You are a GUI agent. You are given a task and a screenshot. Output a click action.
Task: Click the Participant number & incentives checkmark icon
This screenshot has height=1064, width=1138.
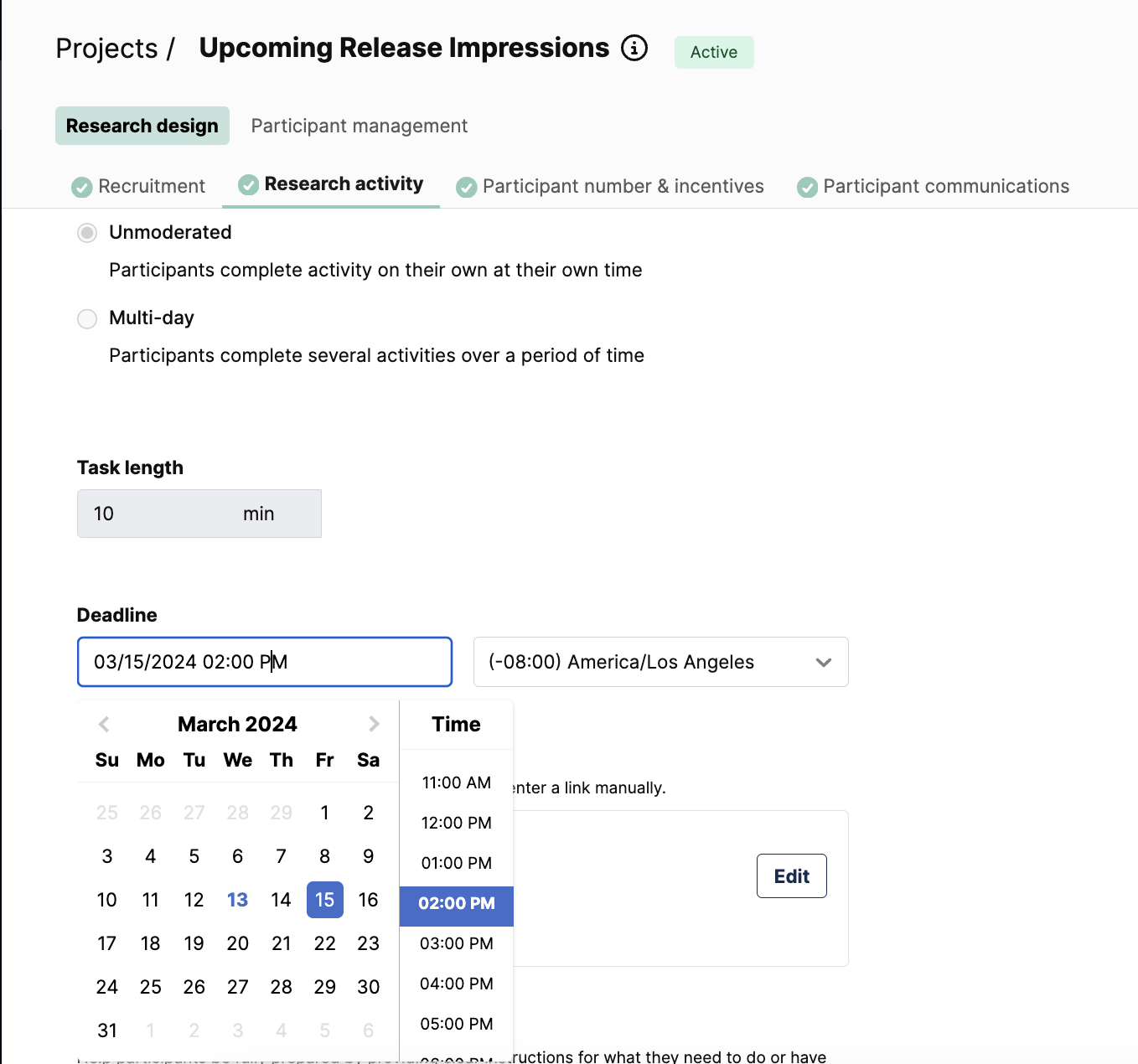[467, 187]
